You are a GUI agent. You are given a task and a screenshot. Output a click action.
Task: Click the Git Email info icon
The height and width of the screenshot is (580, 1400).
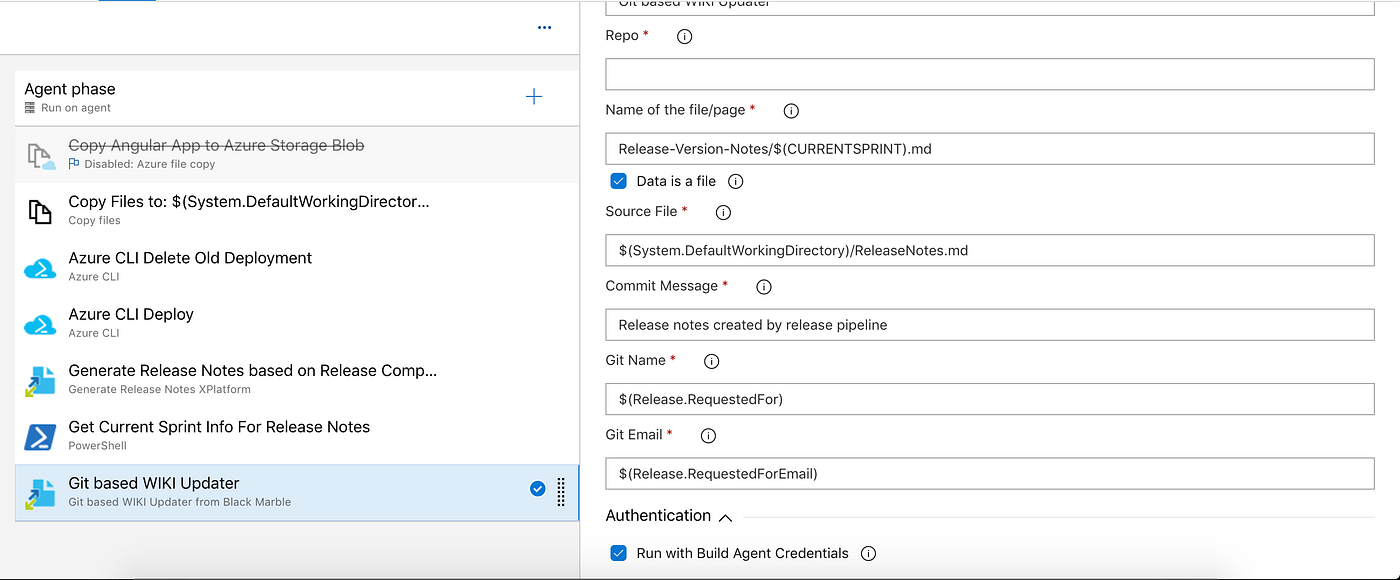pos(709,436)
